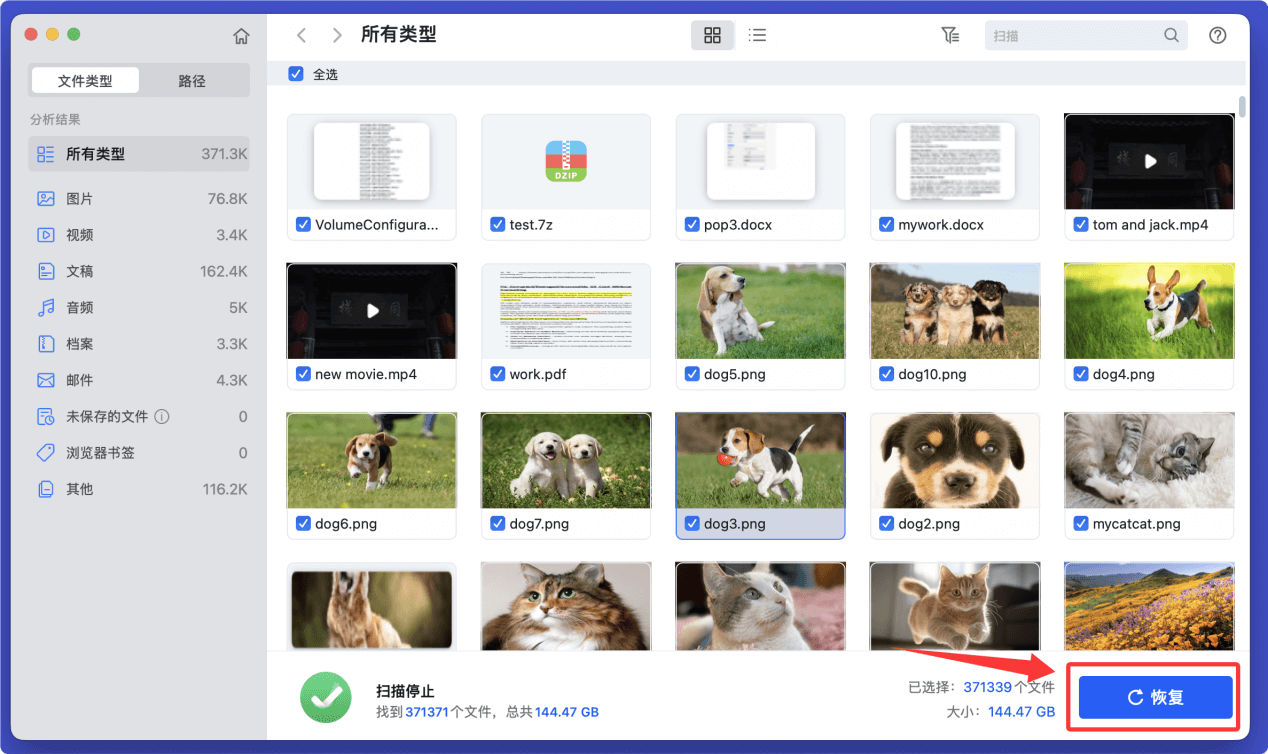Viewport: 1268px width, 754px height.
Task: Uncheck the dog3.png file checkbox
Action: click(691, 523)
